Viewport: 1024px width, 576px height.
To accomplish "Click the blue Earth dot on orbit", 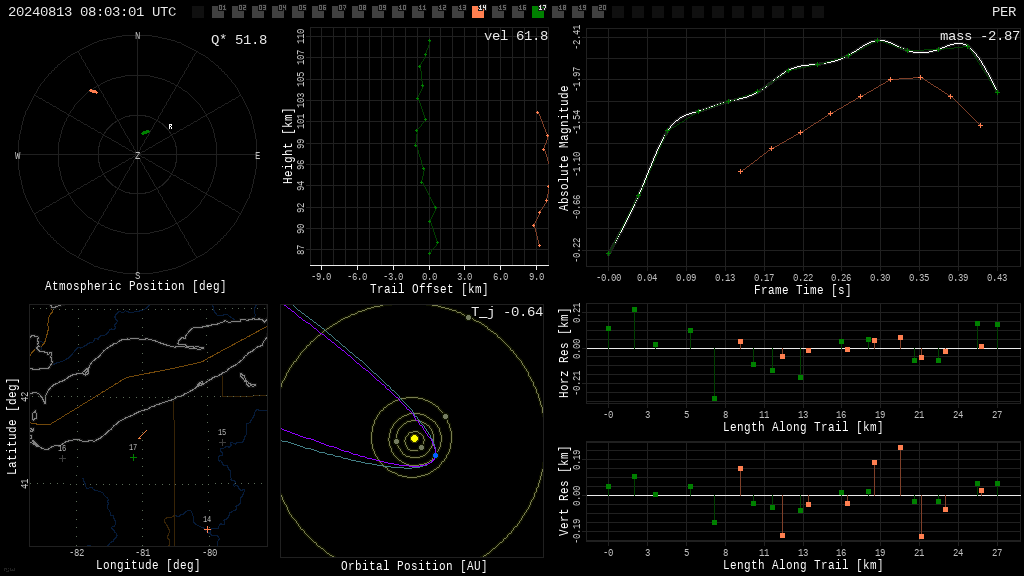I will 436,455.
